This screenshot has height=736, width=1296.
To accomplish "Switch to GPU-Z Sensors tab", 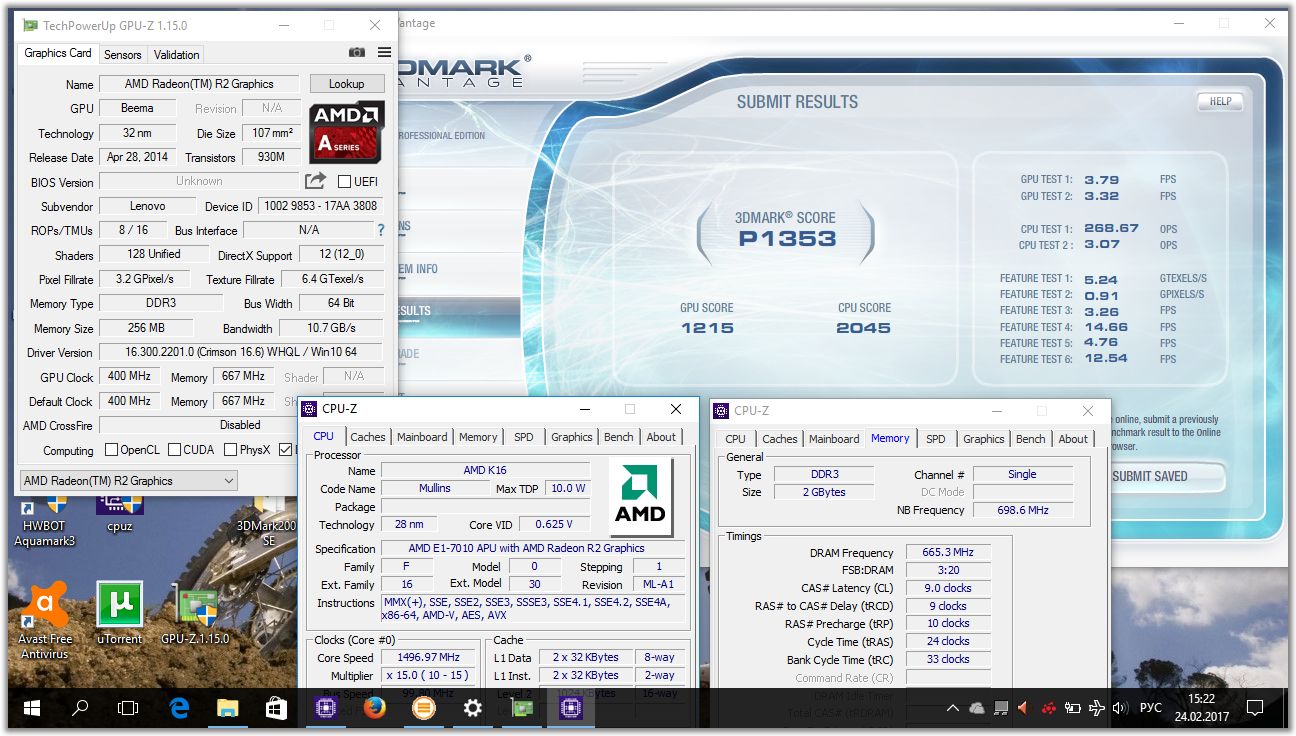I will [x=123, y=55].
